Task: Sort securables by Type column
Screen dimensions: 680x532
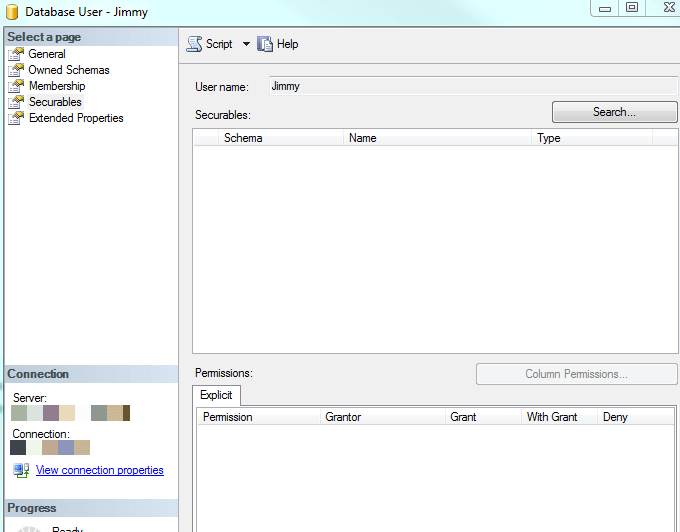Action: [592, 138]
